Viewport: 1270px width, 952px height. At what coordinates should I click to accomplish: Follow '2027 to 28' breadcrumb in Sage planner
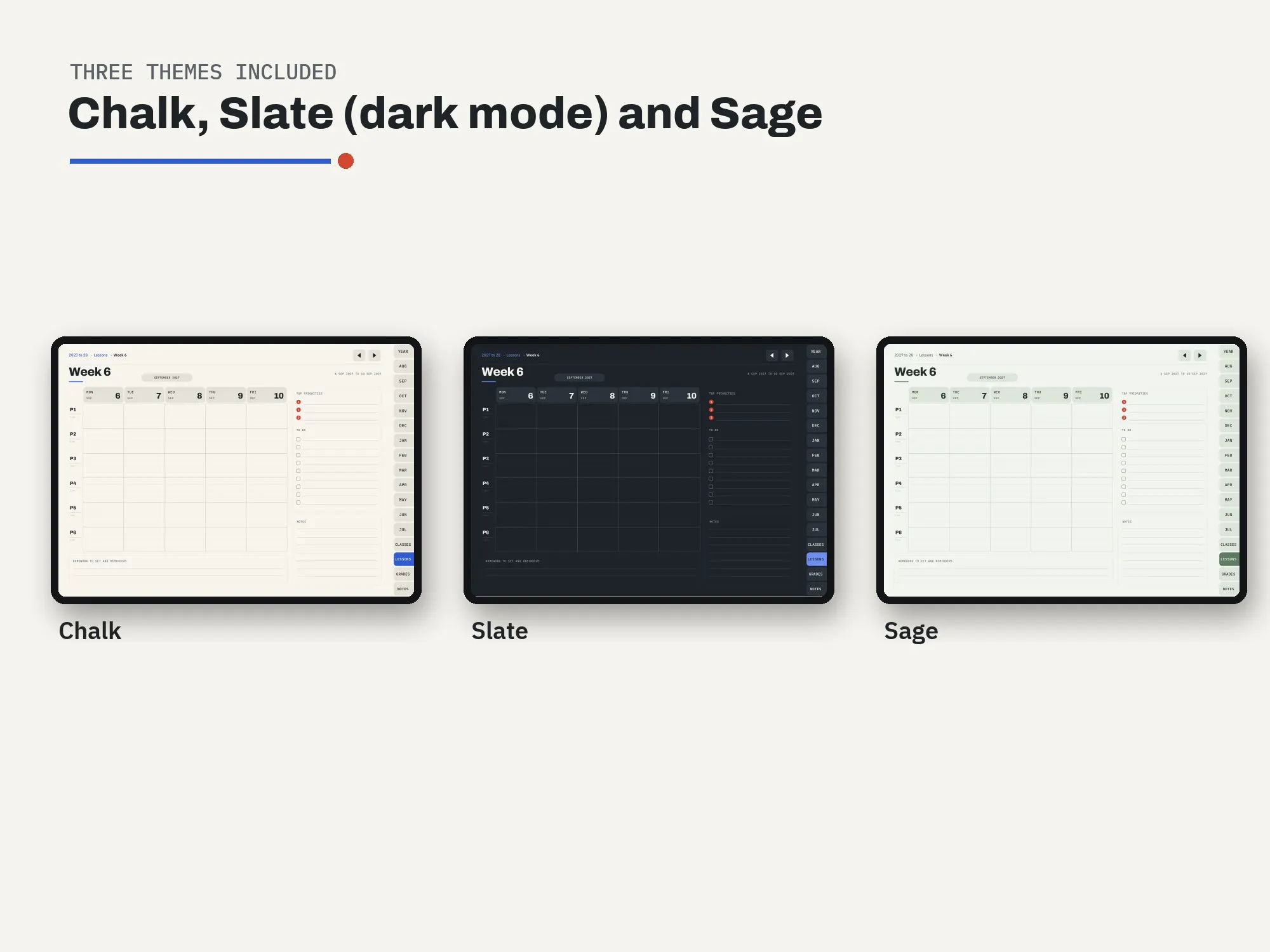tap(904, 355)
